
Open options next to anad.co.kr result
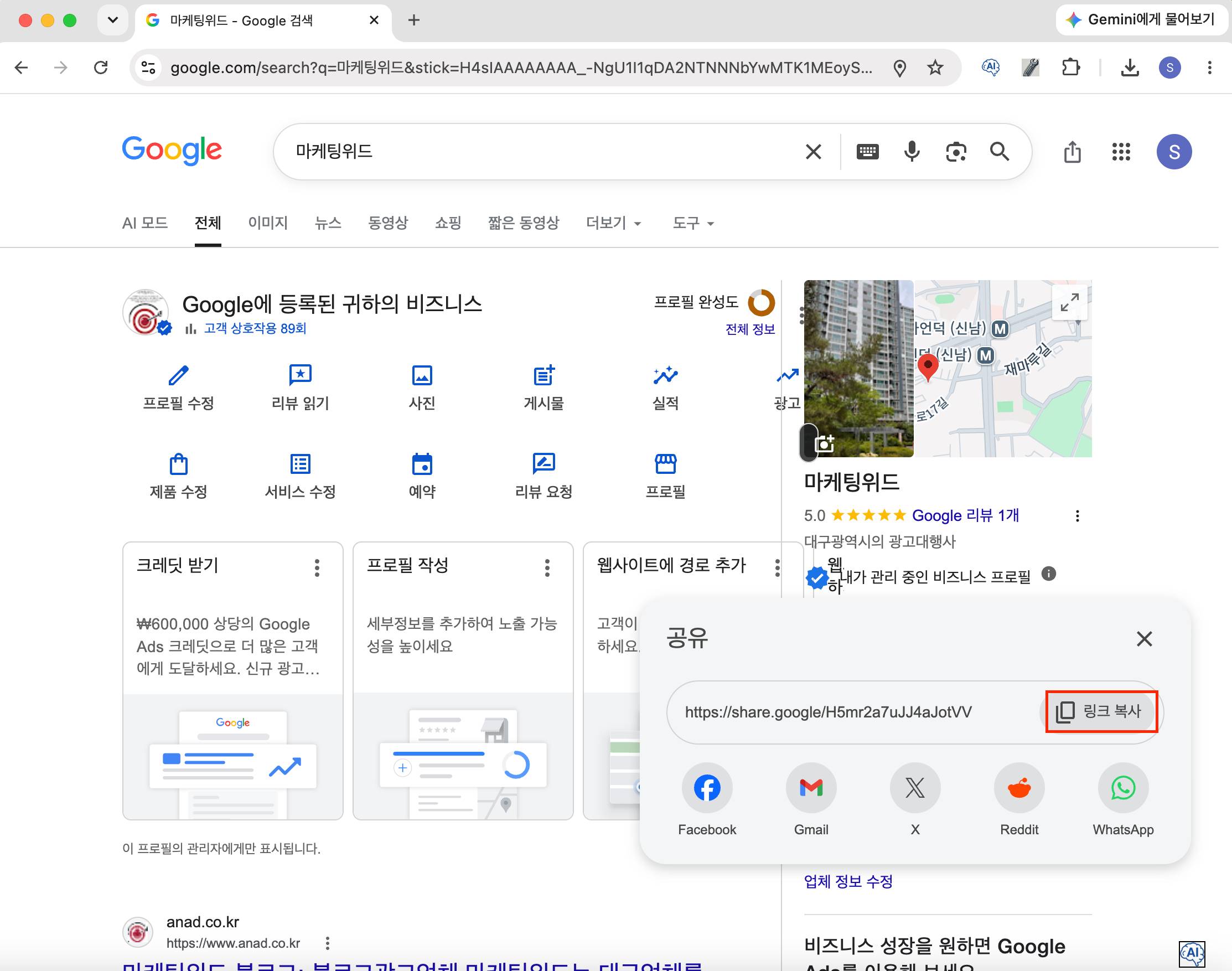[327, 943]
